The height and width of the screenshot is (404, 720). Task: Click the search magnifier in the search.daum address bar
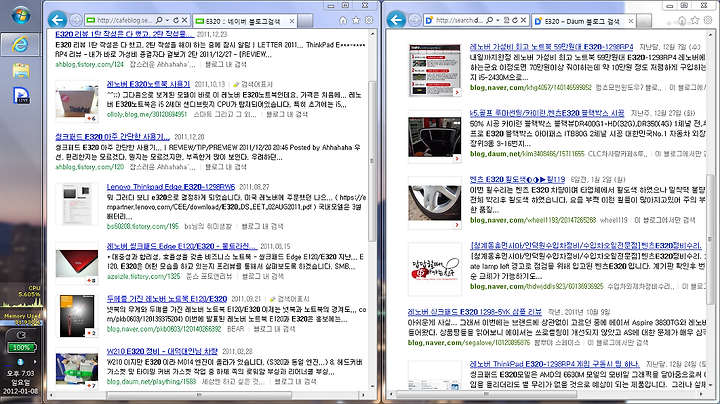pos(489,20)
